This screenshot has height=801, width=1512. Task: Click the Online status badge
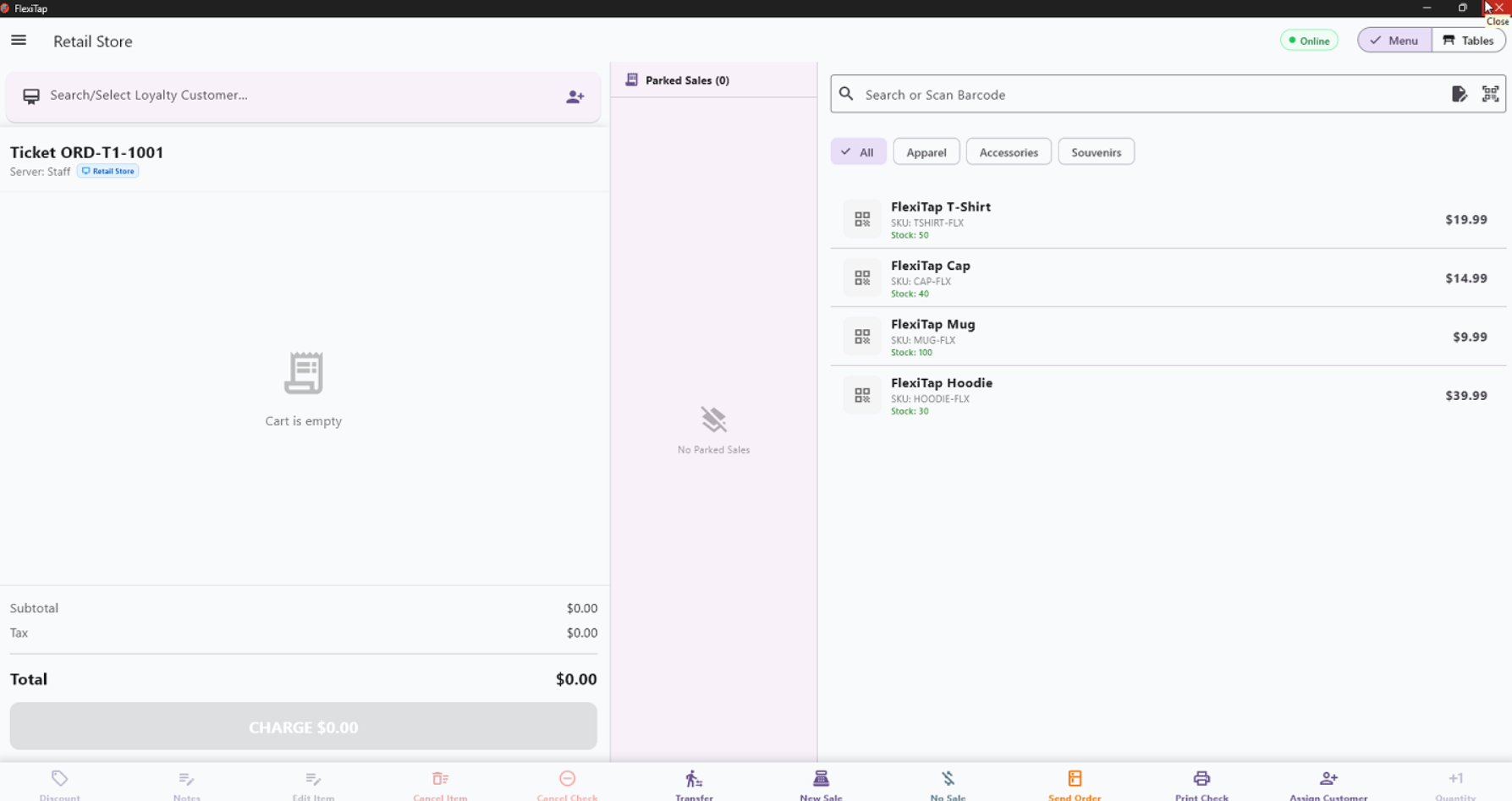(x=1309, y=41)
